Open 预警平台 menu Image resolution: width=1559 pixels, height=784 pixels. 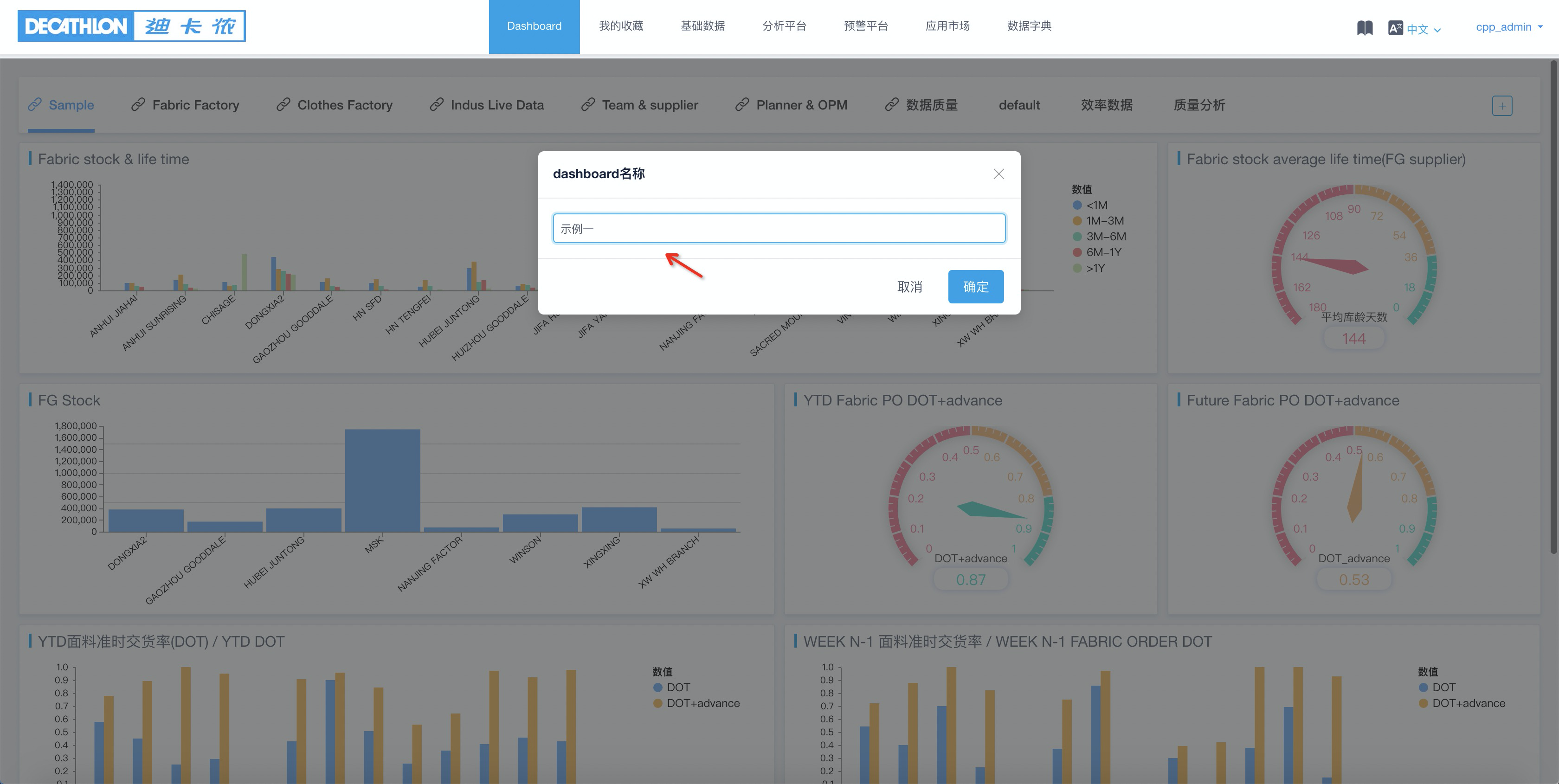(x=866, y=26)
